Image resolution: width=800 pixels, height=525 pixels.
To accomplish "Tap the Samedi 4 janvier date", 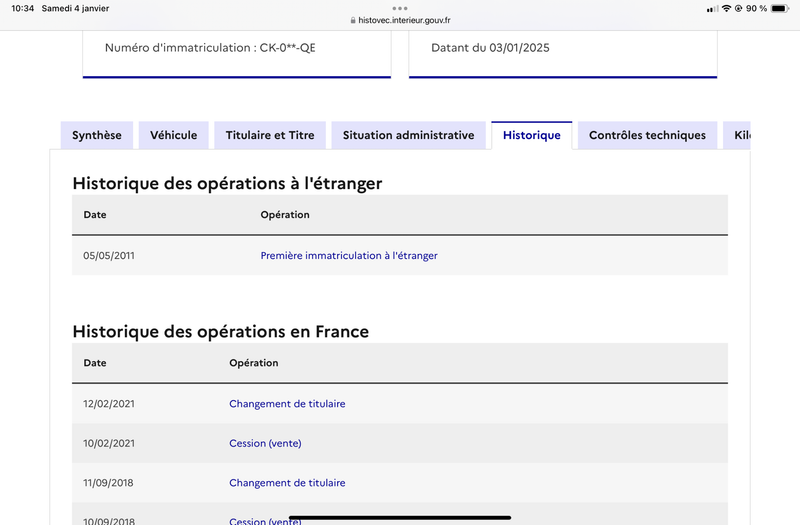I will coord(76,8).
